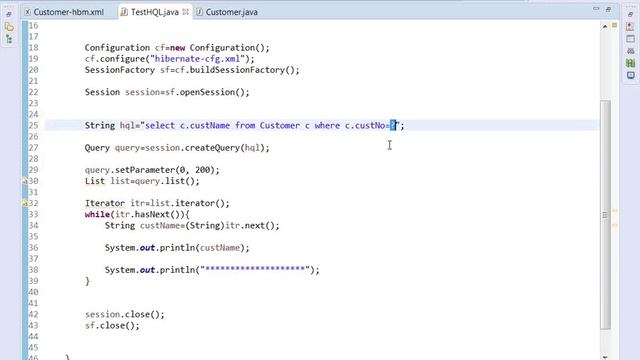This screenshot has width=640, height=360.
Task: Open the portrait-like icon in right trim
Action: (630, 27)
